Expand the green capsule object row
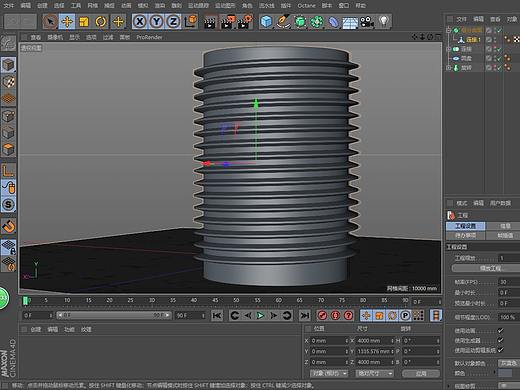 pyautogui.click(x=449, y=49)
